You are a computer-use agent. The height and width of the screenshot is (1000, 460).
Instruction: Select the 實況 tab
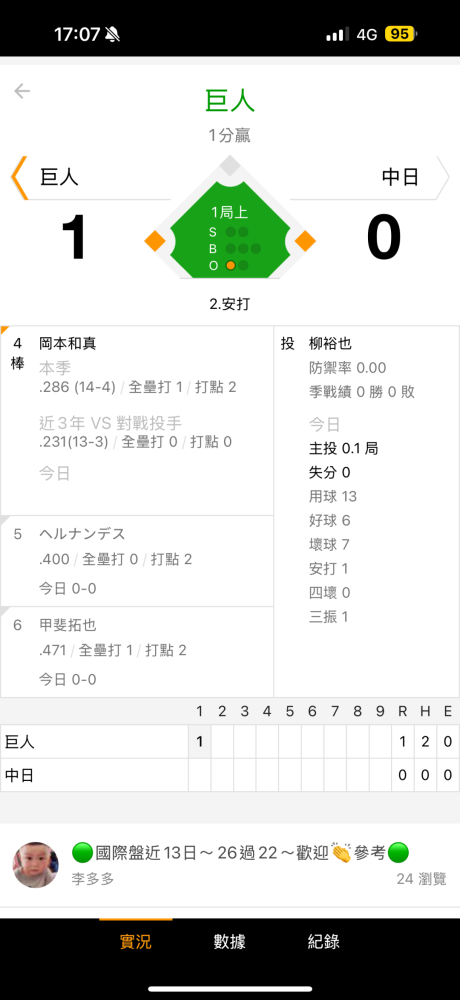(136, 941)
